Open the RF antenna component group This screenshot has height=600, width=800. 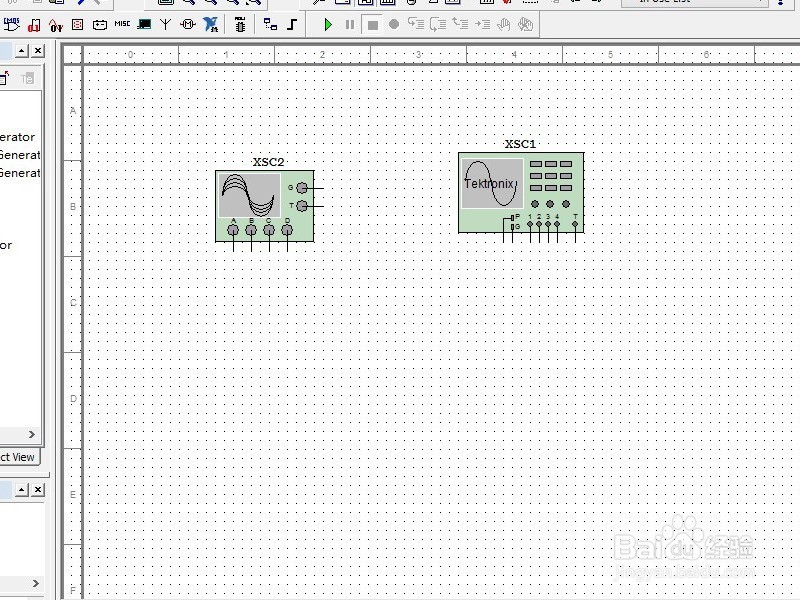[x=165, y=24]
